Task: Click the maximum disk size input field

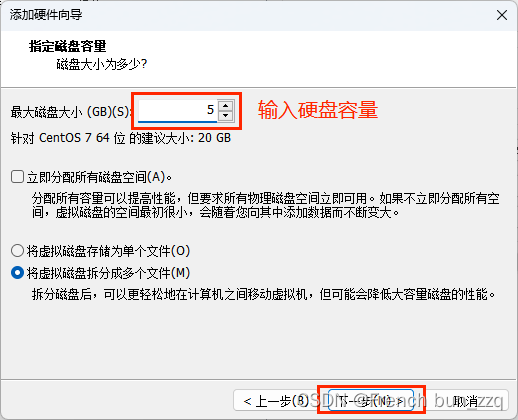Action: point(177,110)
